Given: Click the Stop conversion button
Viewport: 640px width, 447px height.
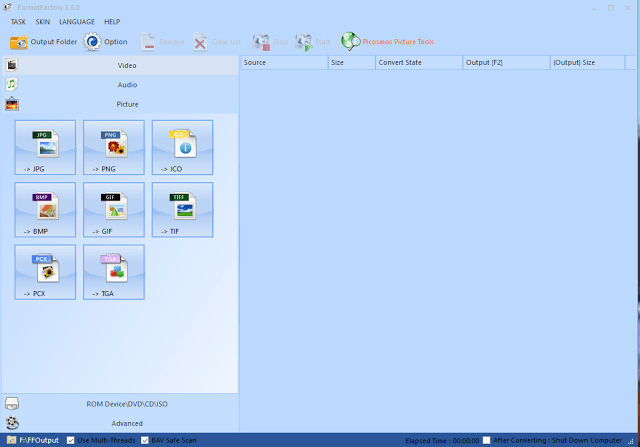Looking at the screenshot, I should (270, 42).
